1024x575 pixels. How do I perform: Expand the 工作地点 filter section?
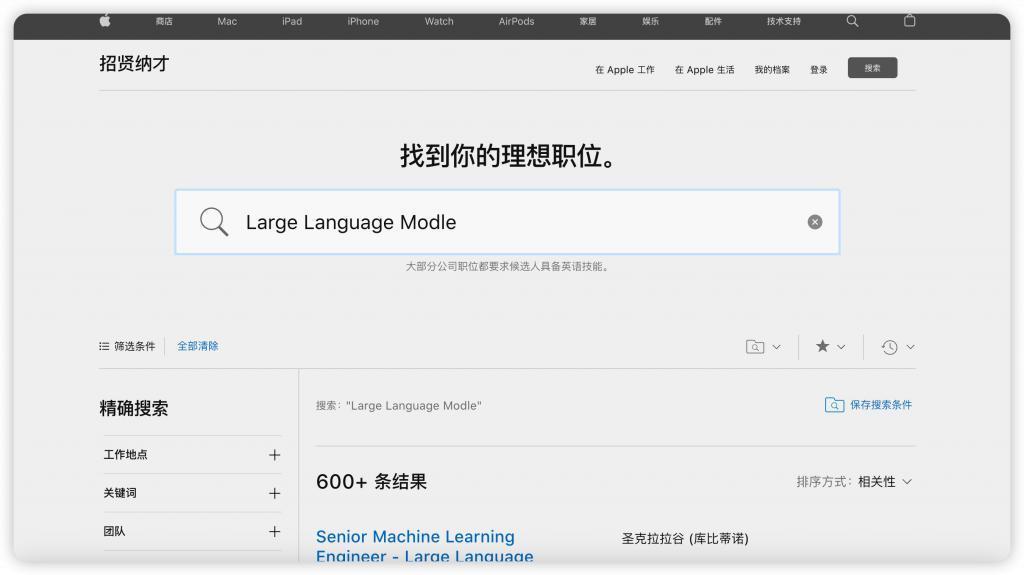click(x=192, y=455)
